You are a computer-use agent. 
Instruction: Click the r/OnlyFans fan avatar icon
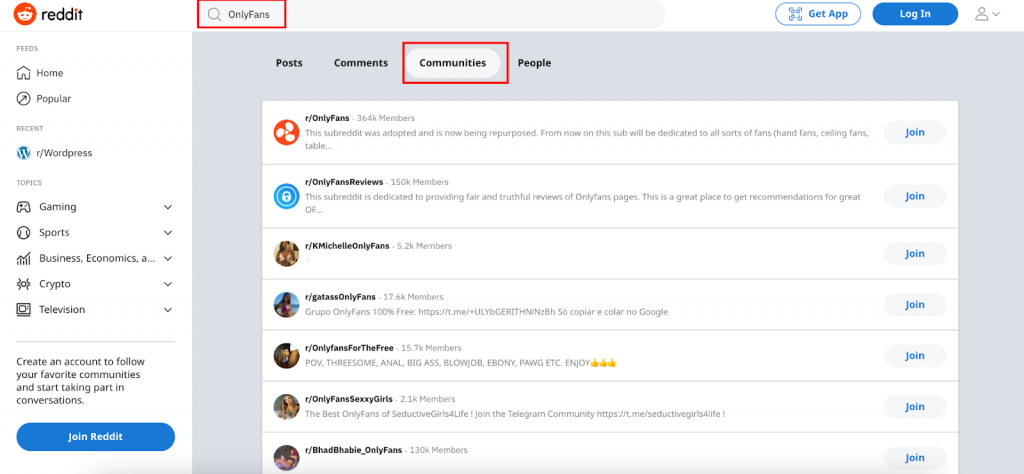pyautogui.click(x=286, y=133)
